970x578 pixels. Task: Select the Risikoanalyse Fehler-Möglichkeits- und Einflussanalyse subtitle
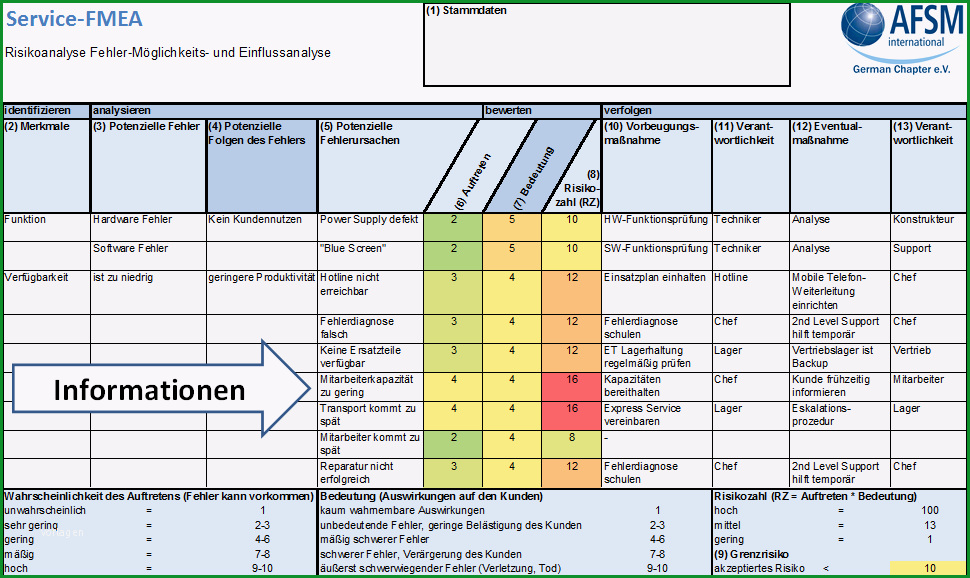(168, 53)
